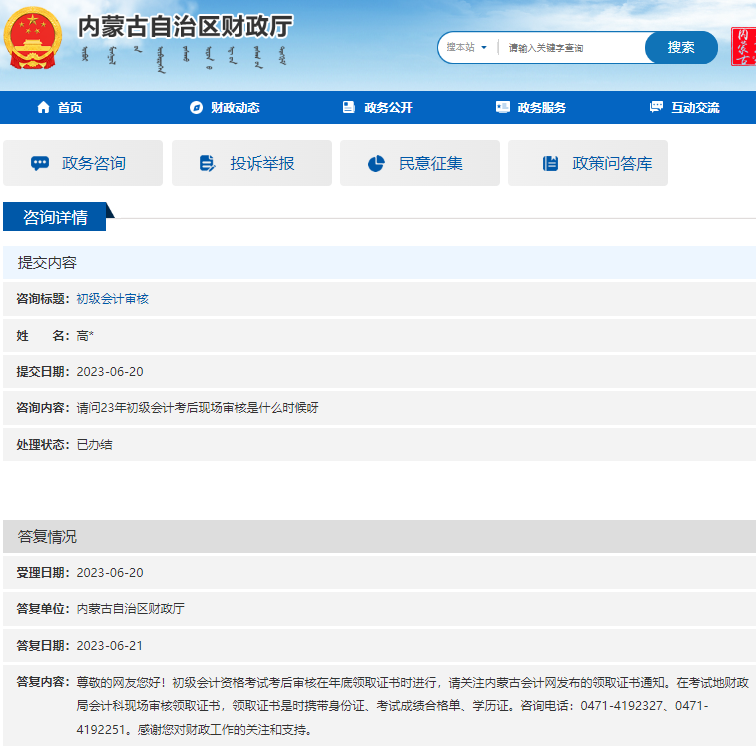Click the compass icon beside 财政动态
This screenshot has width=756, height=746.
196,108
